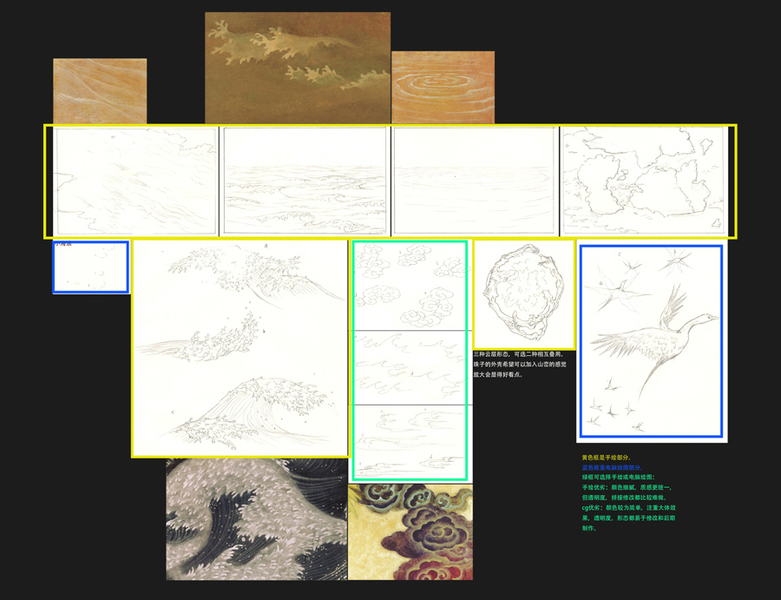Select the small blue-framed sketch
The width and height of the screenshot is (781, 600).
[91, 267]
